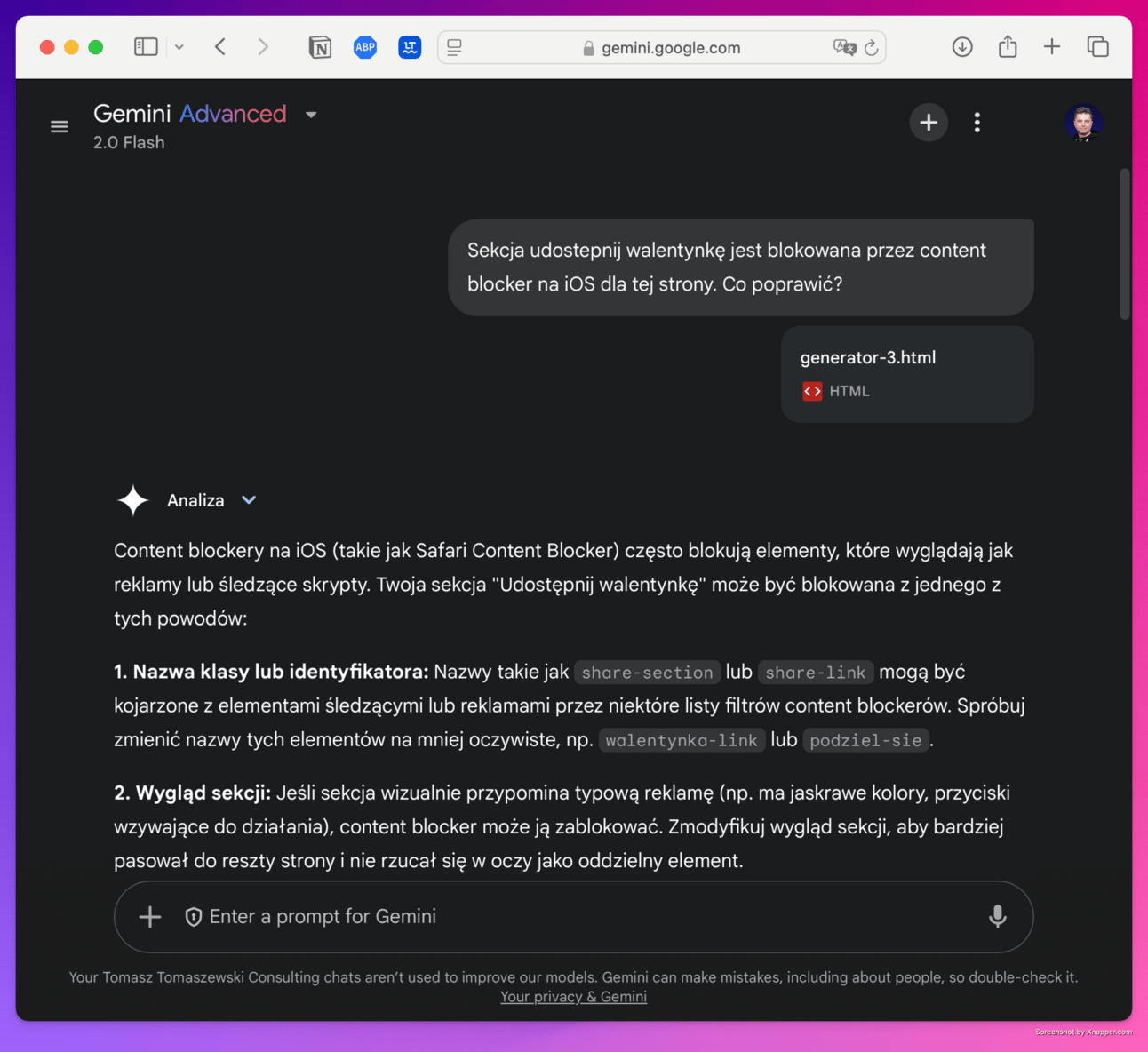Click the walentynka-link code snippet

(x=682, y=740)
